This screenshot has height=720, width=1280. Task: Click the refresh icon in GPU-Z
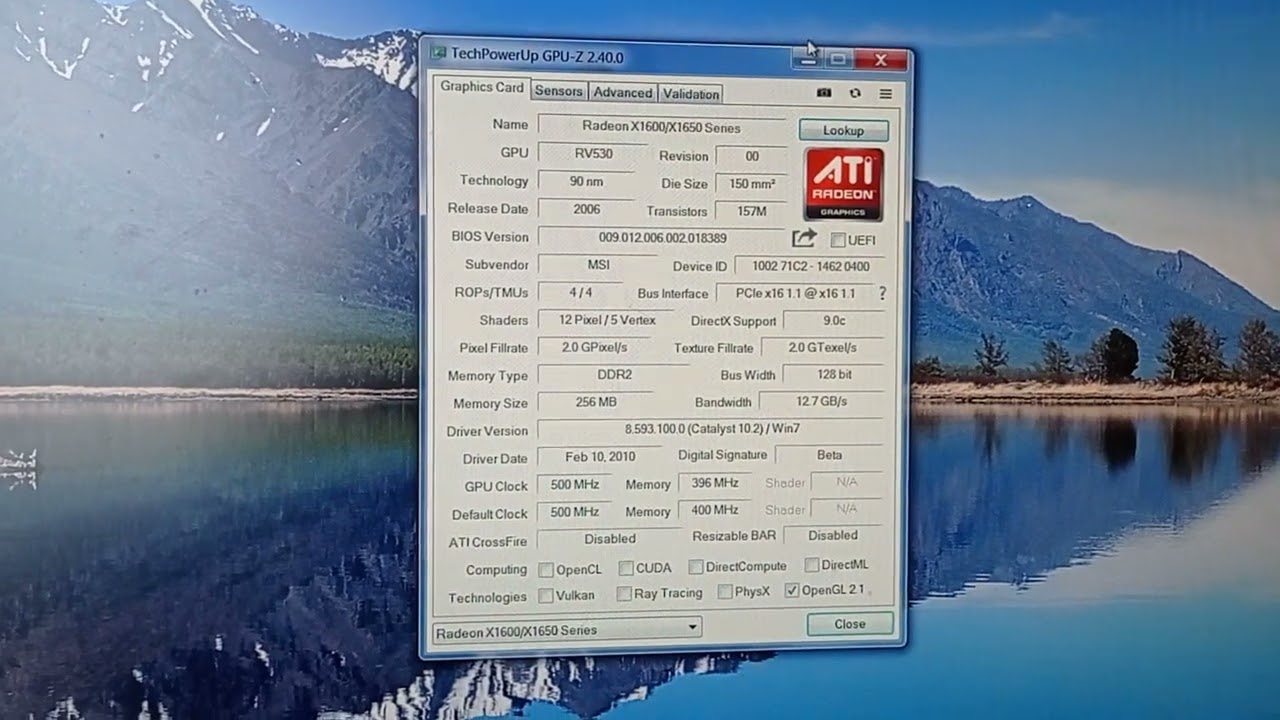click(855, 93)
